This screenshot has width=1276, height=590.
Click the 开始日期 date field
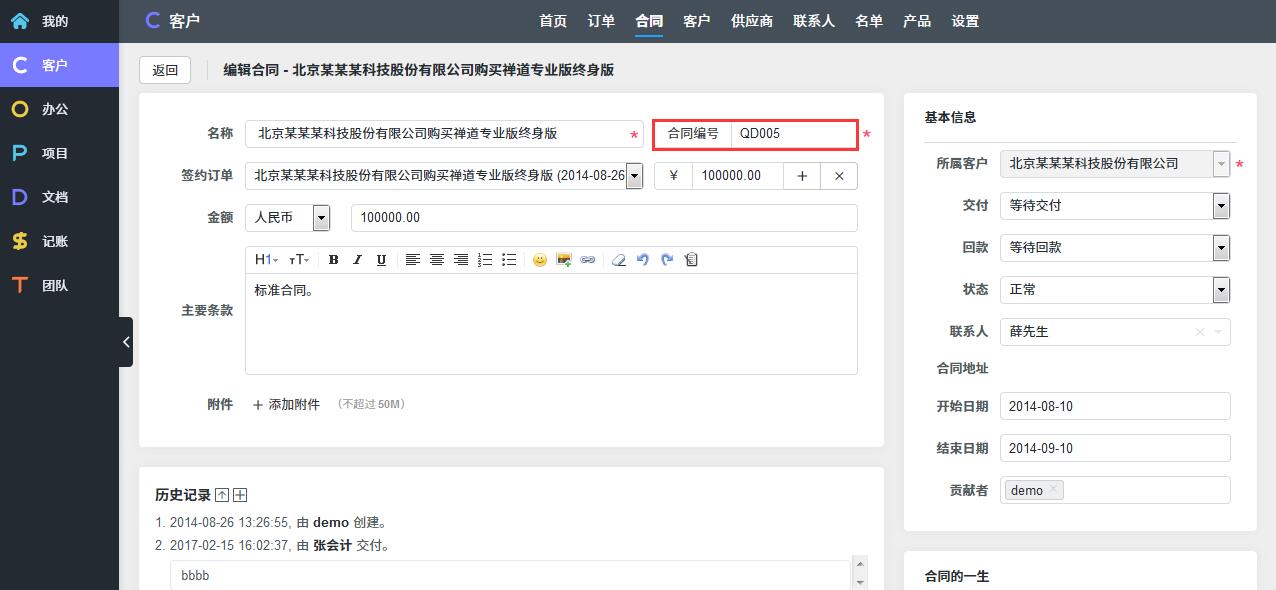1115,406
